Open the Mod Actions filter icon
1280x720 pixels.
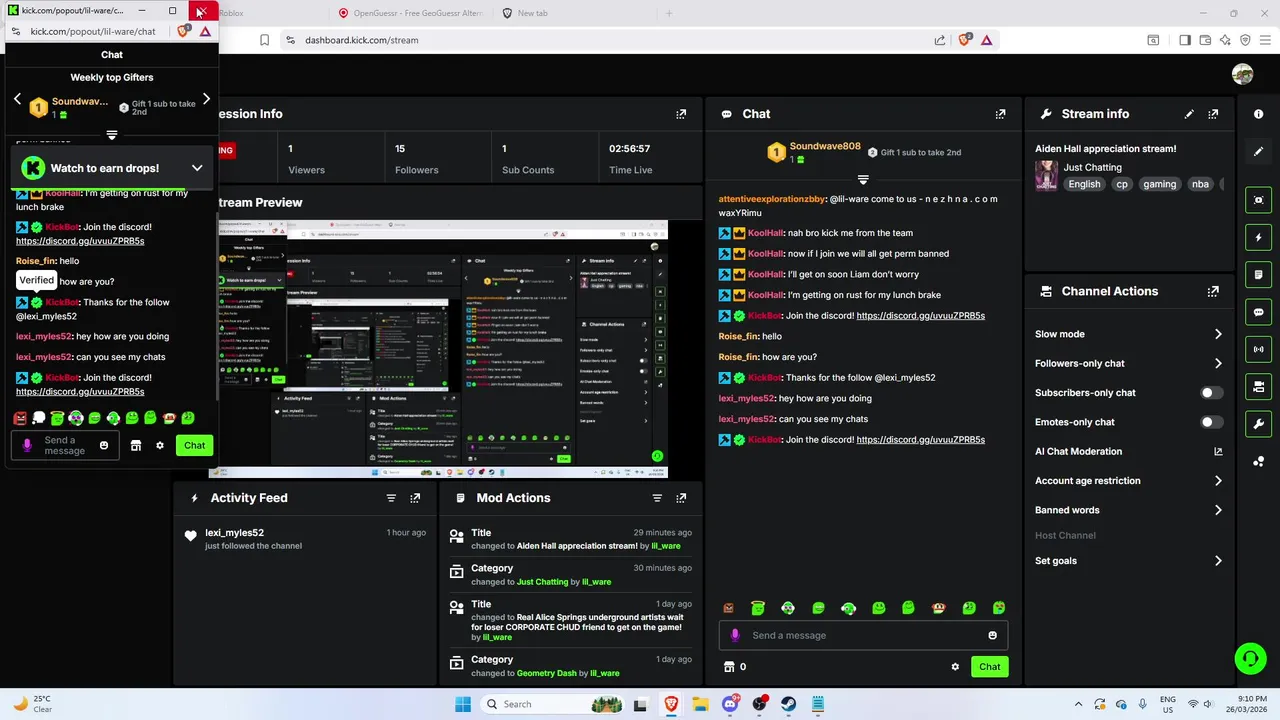click(657, 498)
